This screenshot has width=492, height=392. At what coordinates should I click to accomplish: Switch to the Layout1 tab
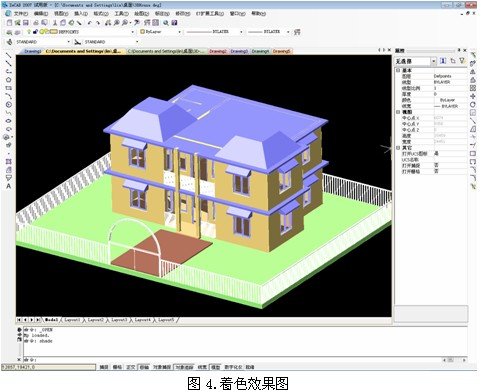pos(72,320)
